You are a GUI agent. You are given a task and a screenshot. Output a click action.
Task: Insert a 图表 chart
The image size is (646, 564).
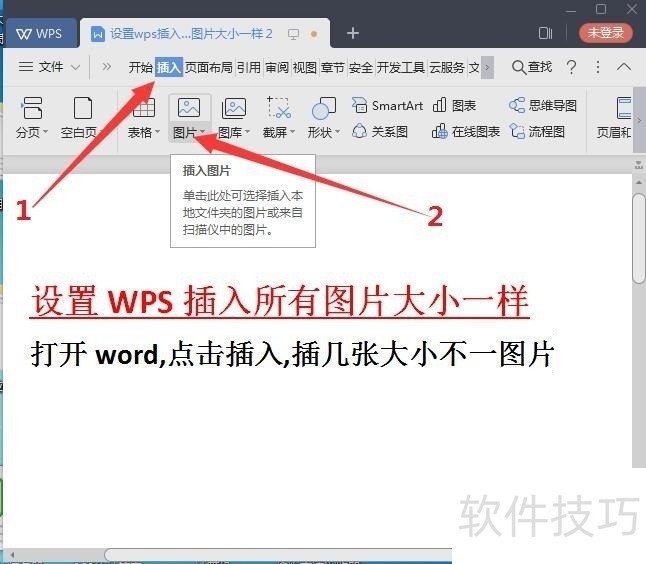point(455,105)
